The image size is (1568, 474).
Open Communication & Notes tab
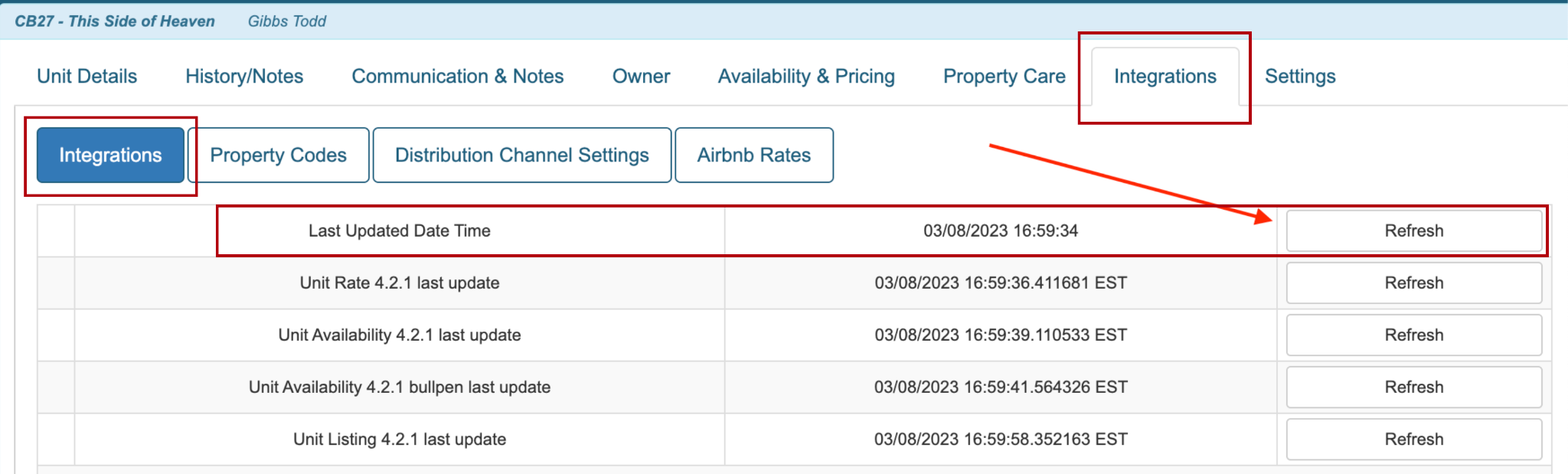(457, 77)
